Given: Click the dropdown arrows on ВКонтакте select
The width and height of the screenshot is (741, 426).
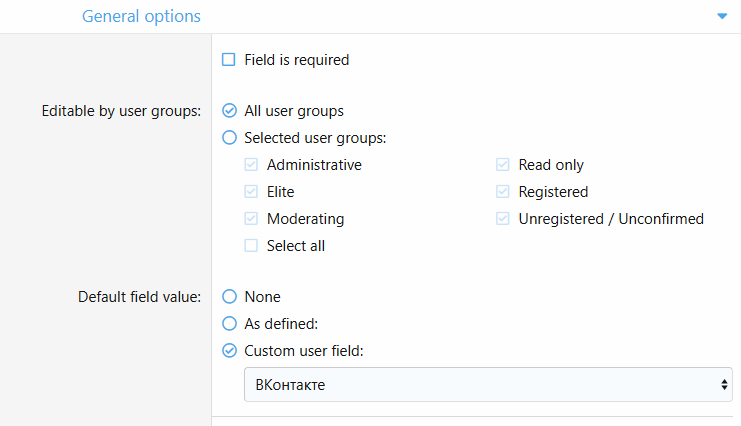Looking at the screenshot, I should point(723,384).
